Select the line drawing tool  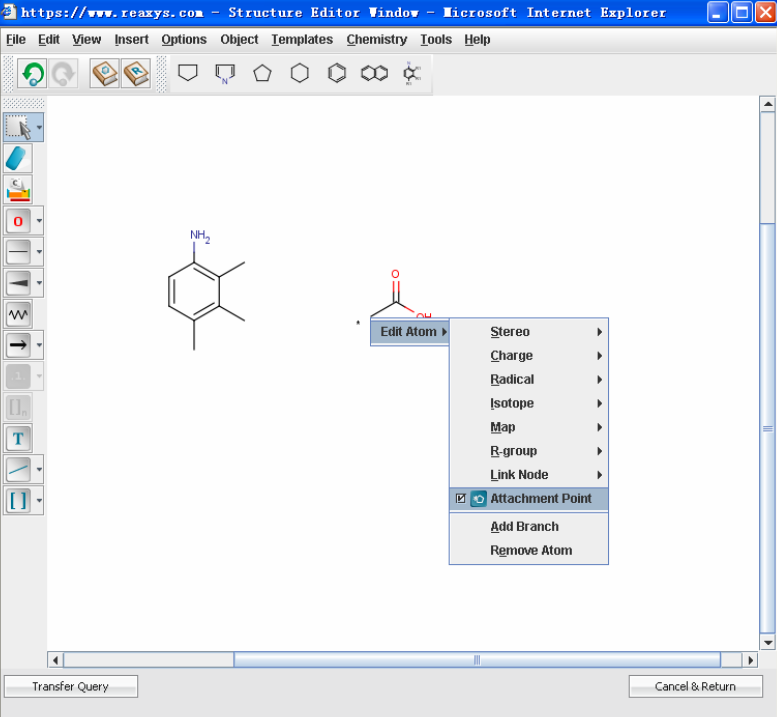18,469
